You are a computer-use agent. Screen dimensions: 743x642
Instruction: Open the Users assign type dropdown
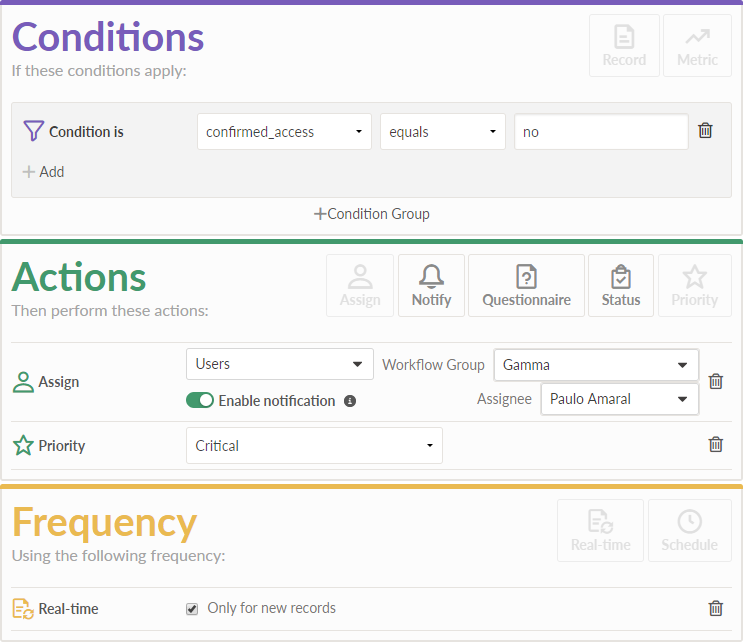tap(279, 364)
